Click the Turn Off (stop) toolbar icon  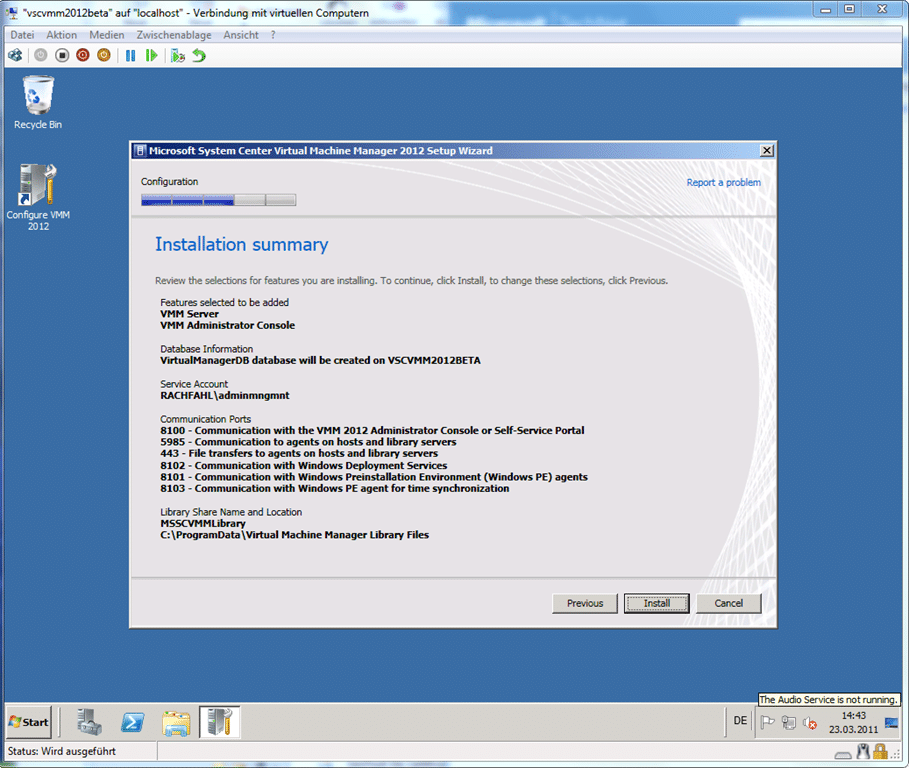[62, 56]
